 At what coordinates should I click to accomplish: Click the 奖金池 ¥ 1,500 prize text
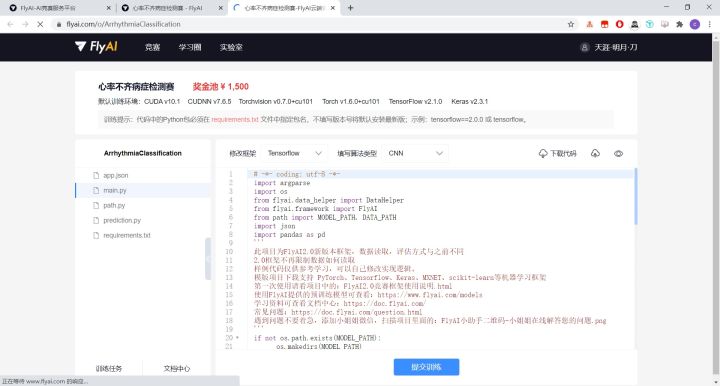pos(220,87)
